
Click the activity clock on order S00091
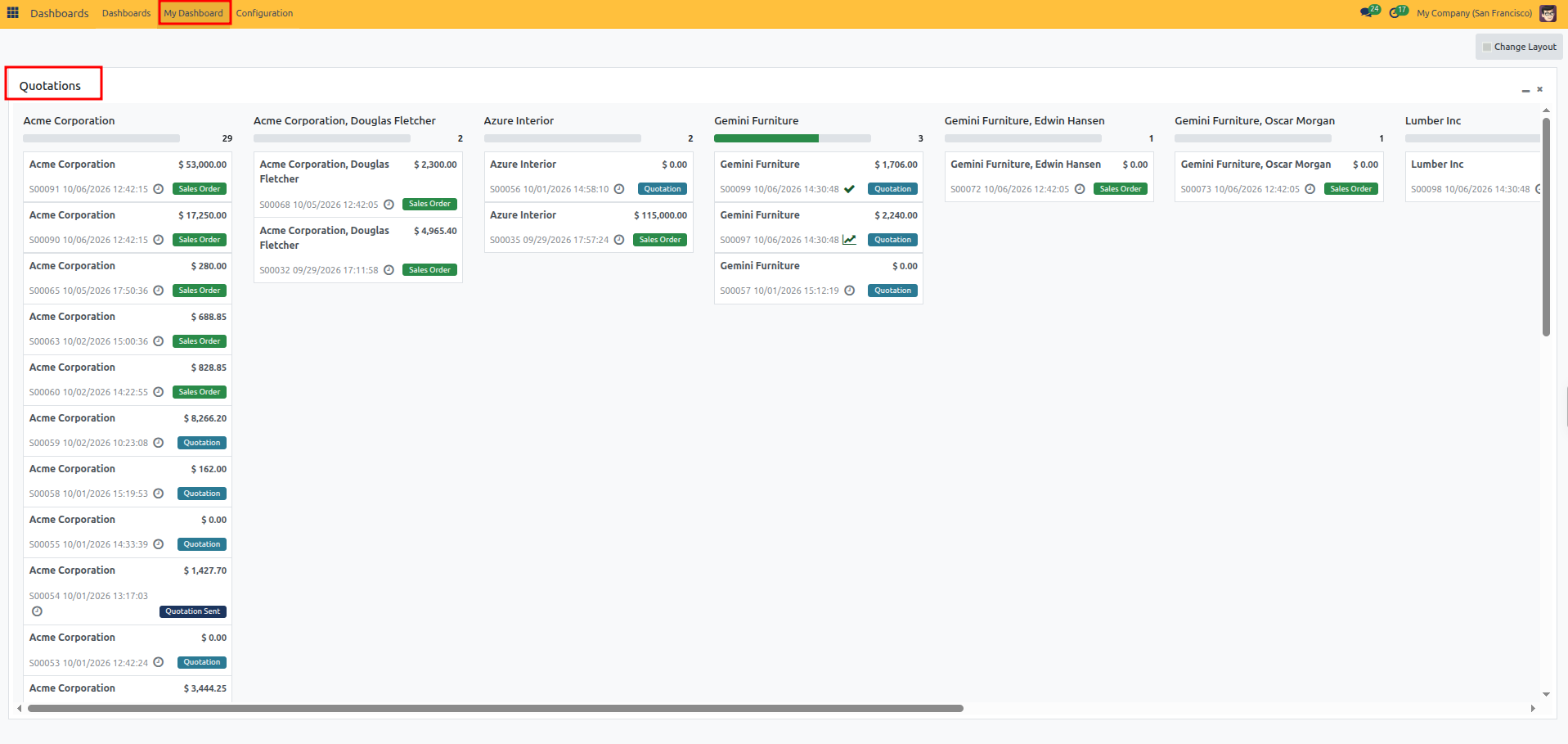[159, 189]
